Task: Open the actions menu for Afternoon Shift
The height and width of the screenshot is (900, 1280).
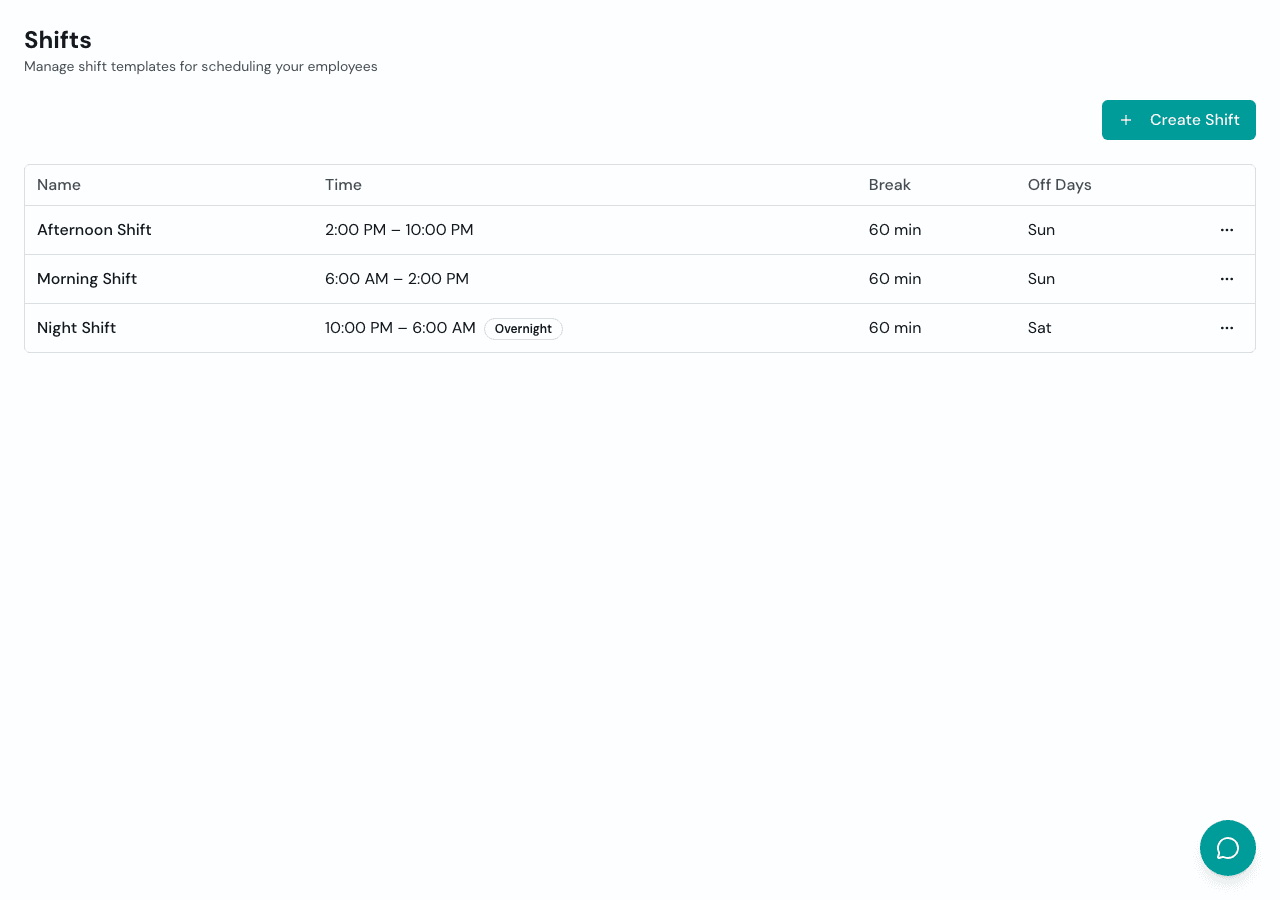Action: pos(1227,230)
